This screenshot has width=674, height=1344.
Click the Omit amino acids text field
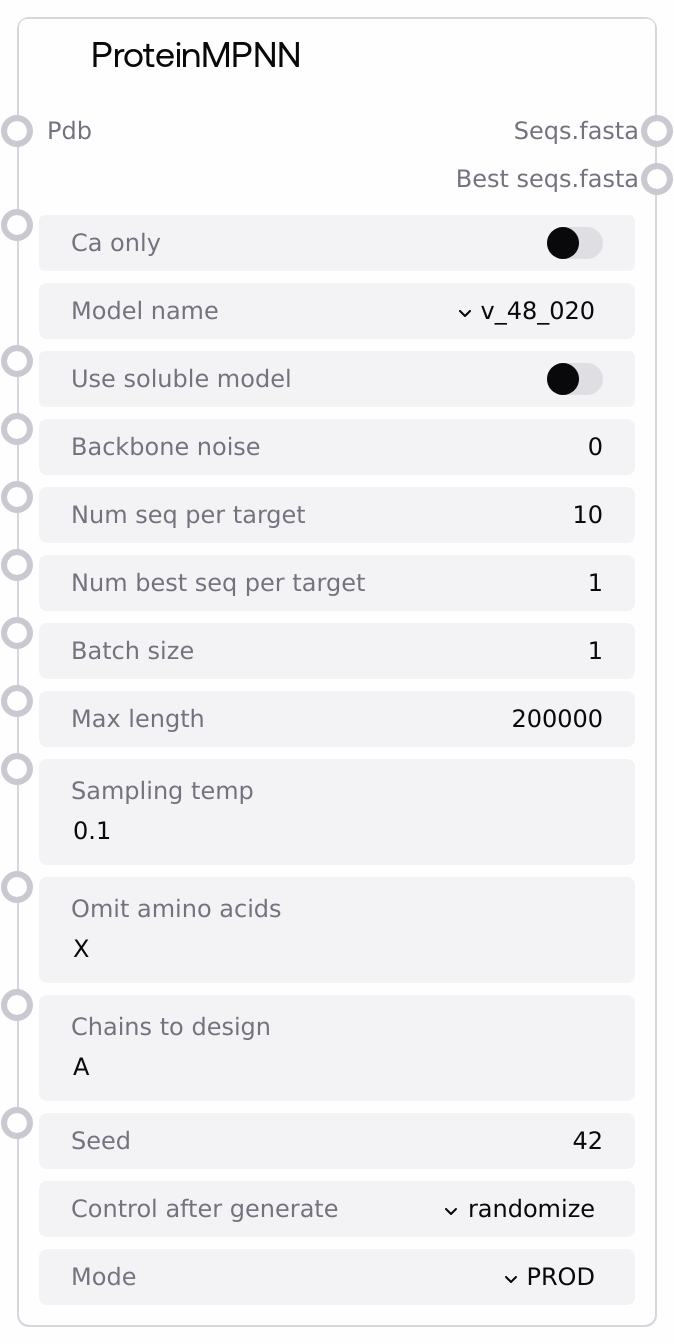pyautogui.click(x=336, y=948)
